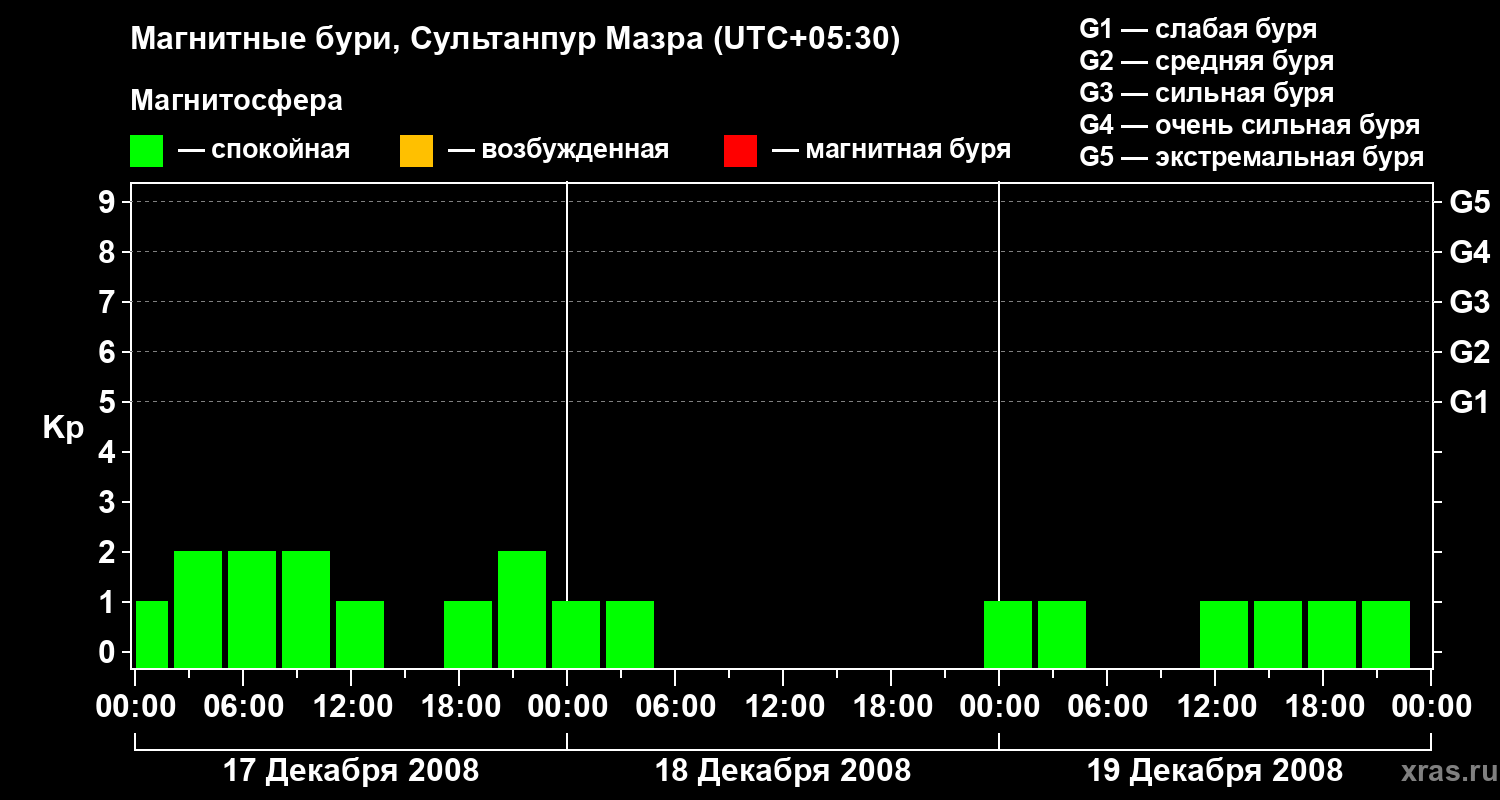Image resolution: width=1500 pixels, height=800 pixels.
Task: Click the G2 label on the right axis
Action: tap(1469, 352)
